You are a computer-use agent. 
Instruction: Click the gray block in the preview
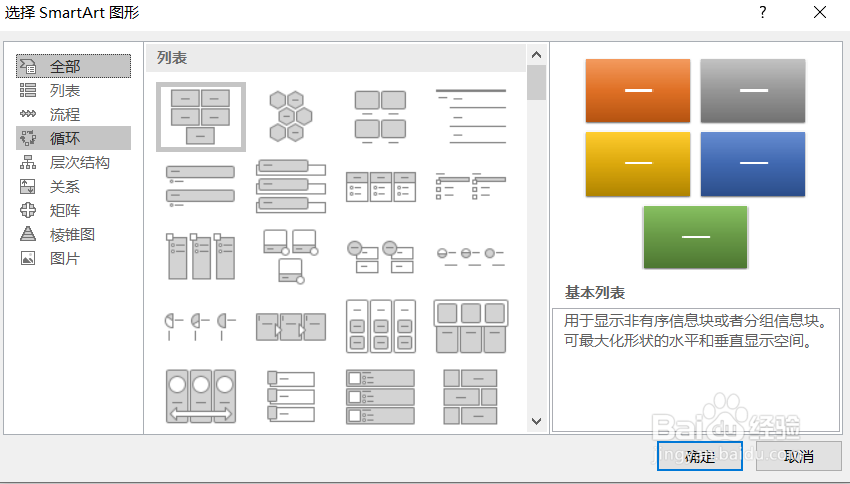[753, 91]
